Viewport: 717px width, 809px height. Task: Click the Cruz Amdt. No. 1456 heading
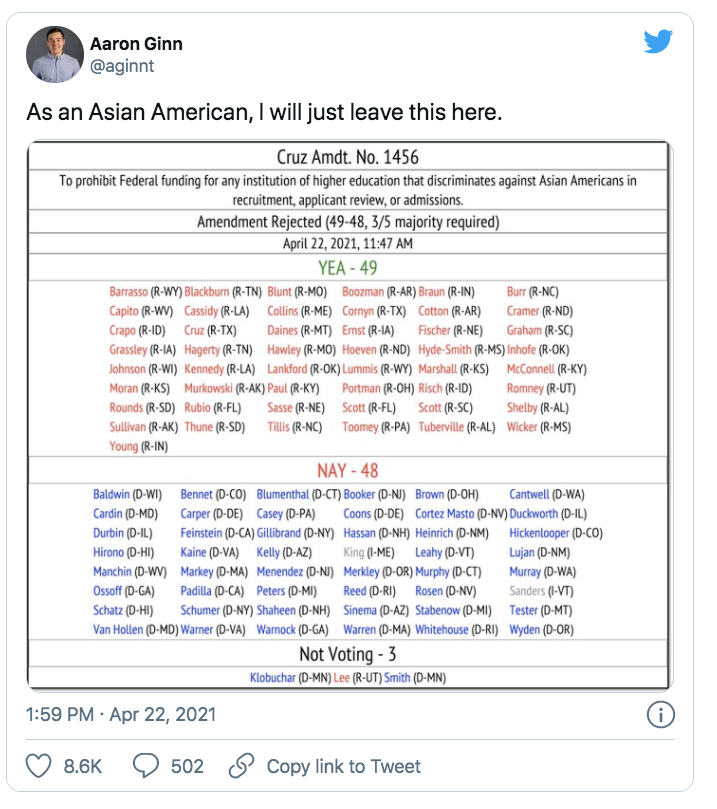pos(347,157)
